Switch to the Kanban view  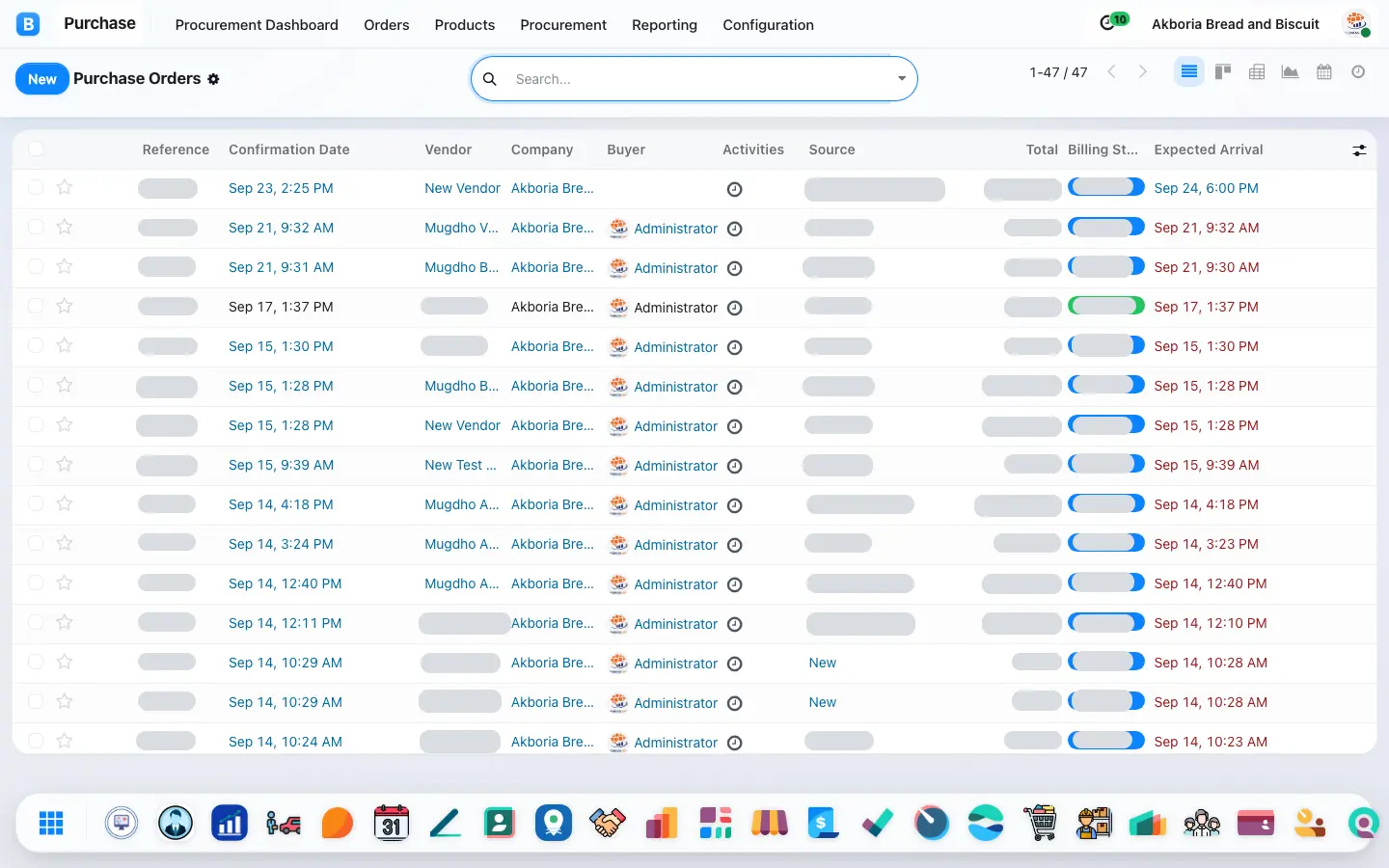[x=1223, y=72]
